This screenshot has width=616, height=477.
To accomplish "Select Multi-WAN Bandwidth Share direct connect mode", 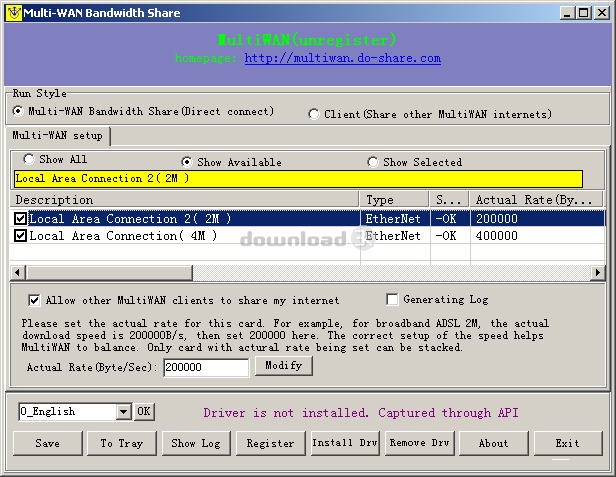I will tap(19, 112).
